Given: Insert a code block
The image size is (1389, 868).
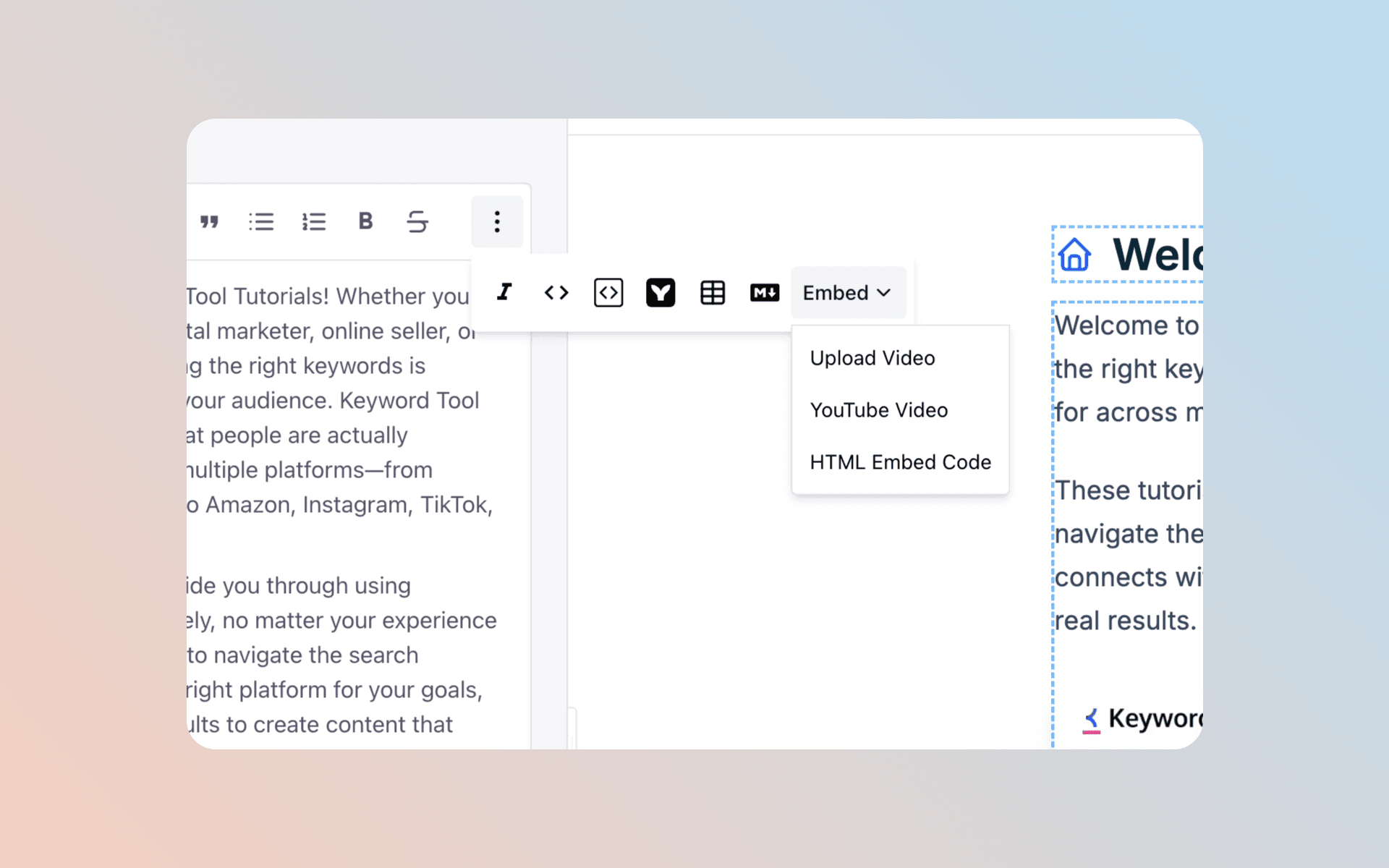Looking at the screenshot, I should pyautogui.click(x=608, y=292).
